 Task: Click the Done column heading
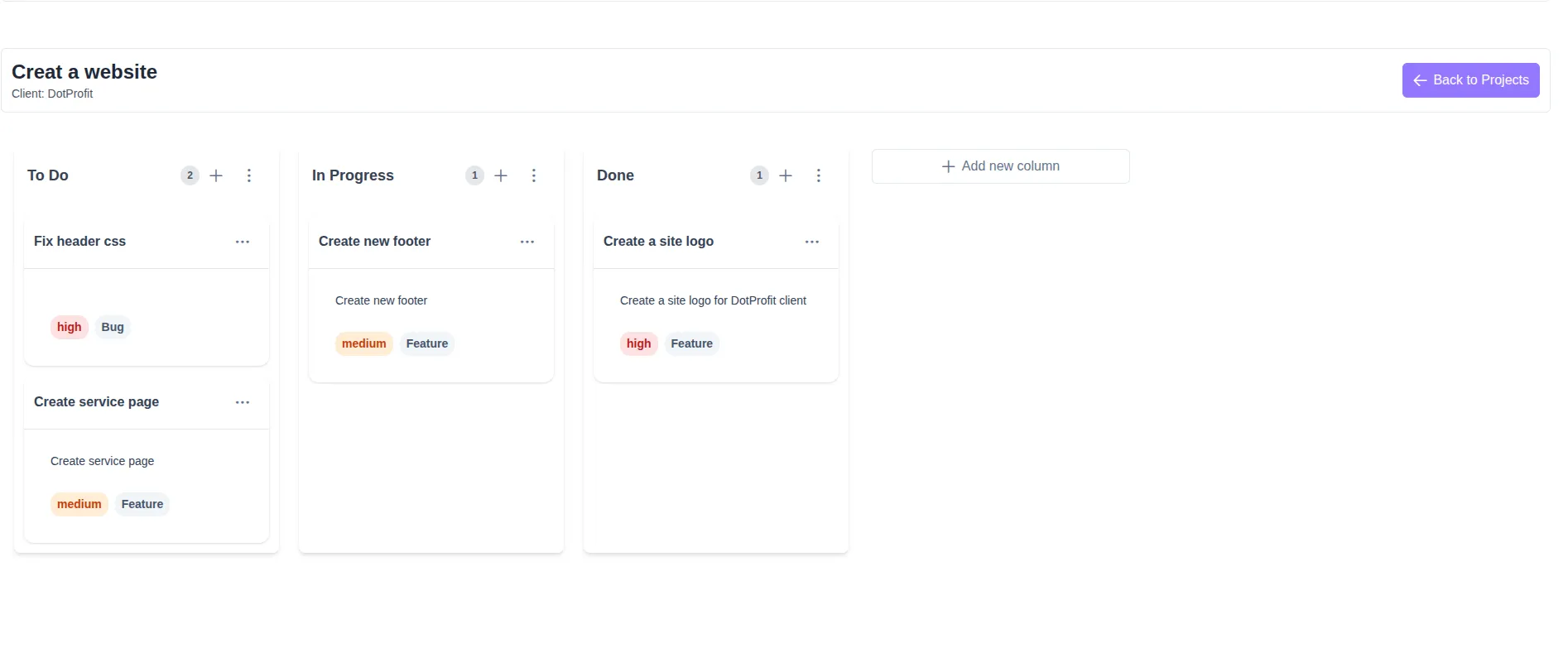[615, 175]
